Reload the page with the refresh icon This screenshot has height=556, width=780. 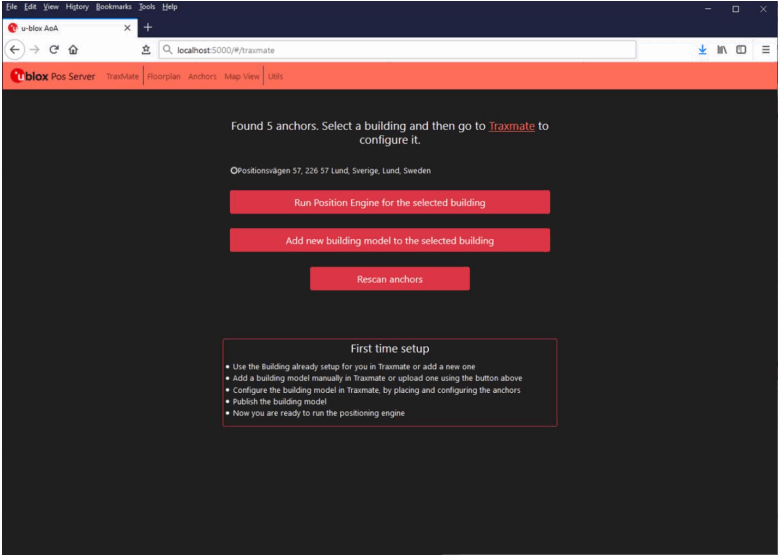(x=54, y=50)
